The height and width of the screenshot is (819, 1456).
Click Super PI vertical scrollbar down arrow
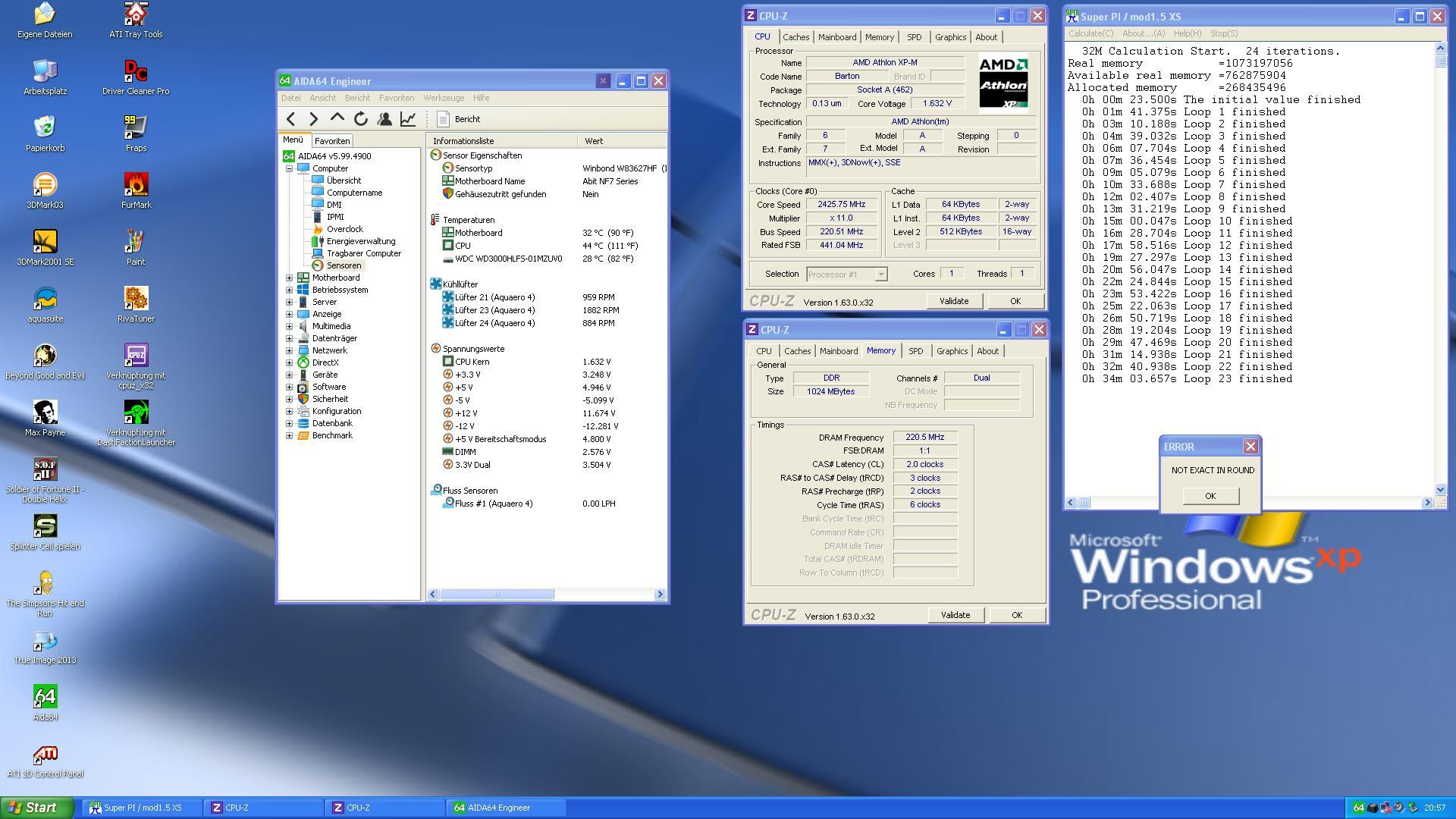pos(1440,490)
